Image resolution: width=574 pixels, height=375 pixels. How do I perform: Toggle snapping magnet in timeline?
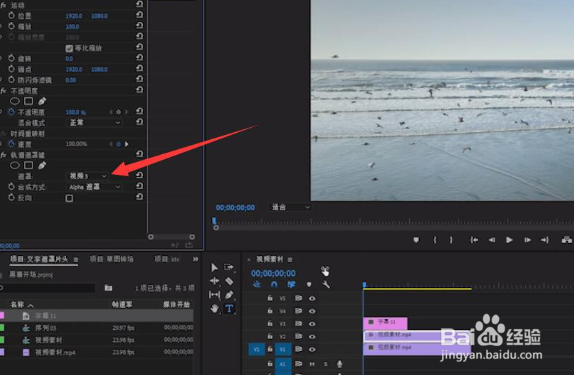click(x=274, y=285)
